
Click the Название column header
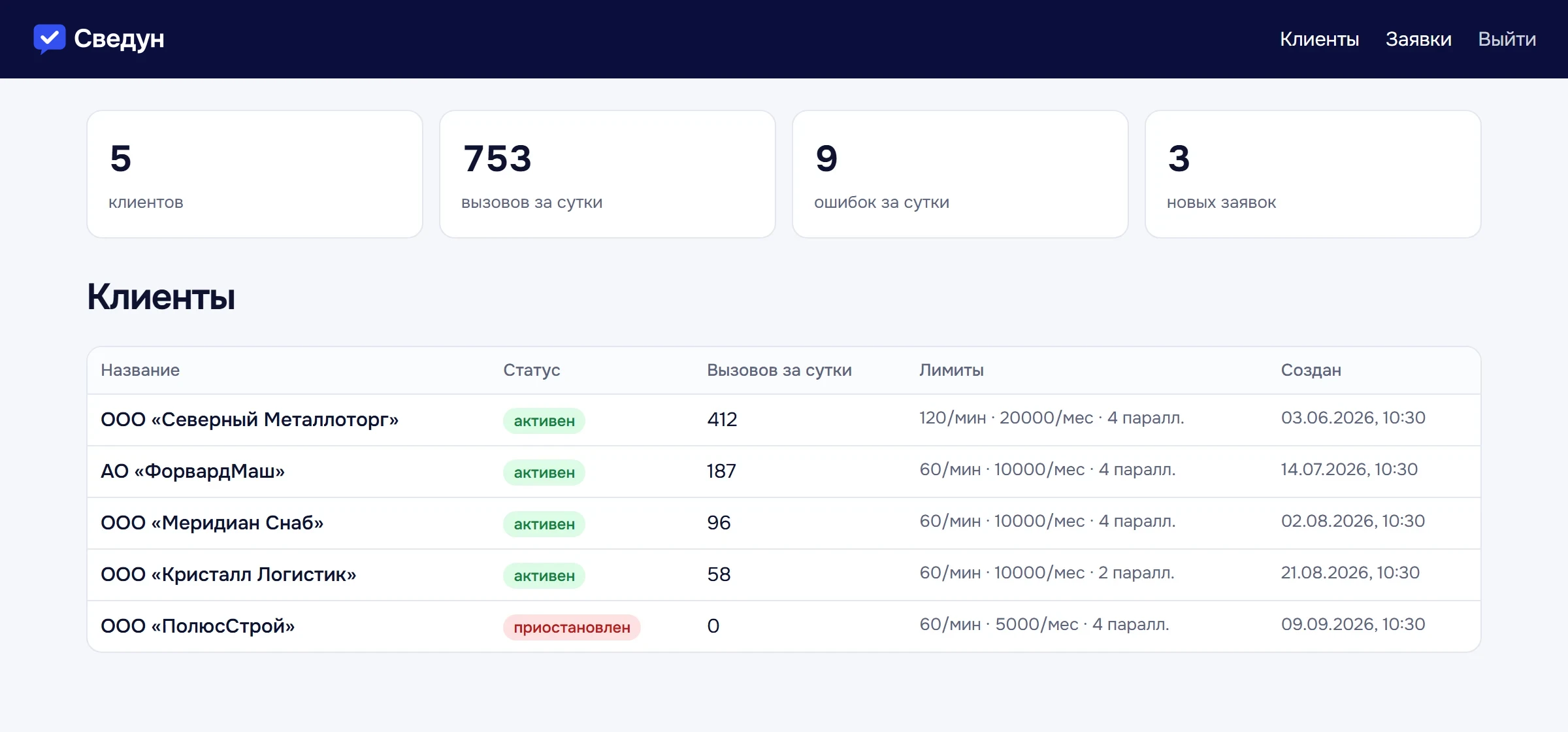pos(140,370)
